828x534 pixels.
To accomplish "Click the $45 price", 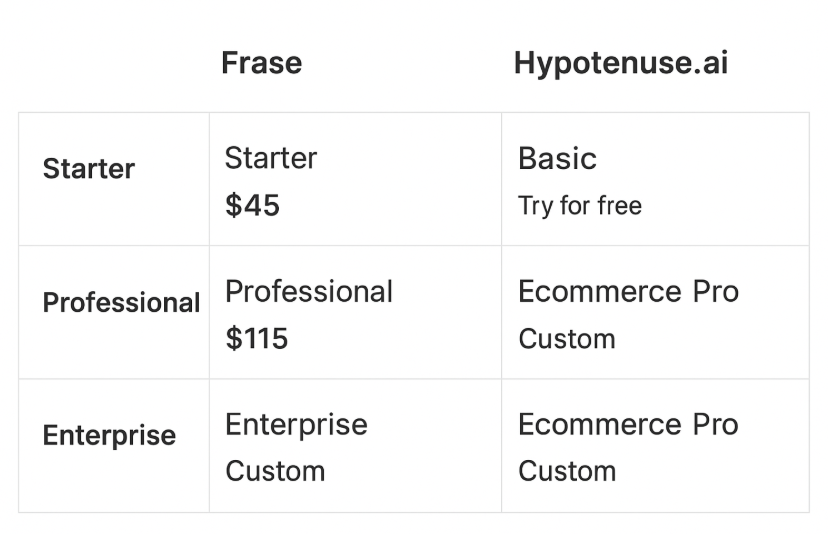I will click(252, 205).
